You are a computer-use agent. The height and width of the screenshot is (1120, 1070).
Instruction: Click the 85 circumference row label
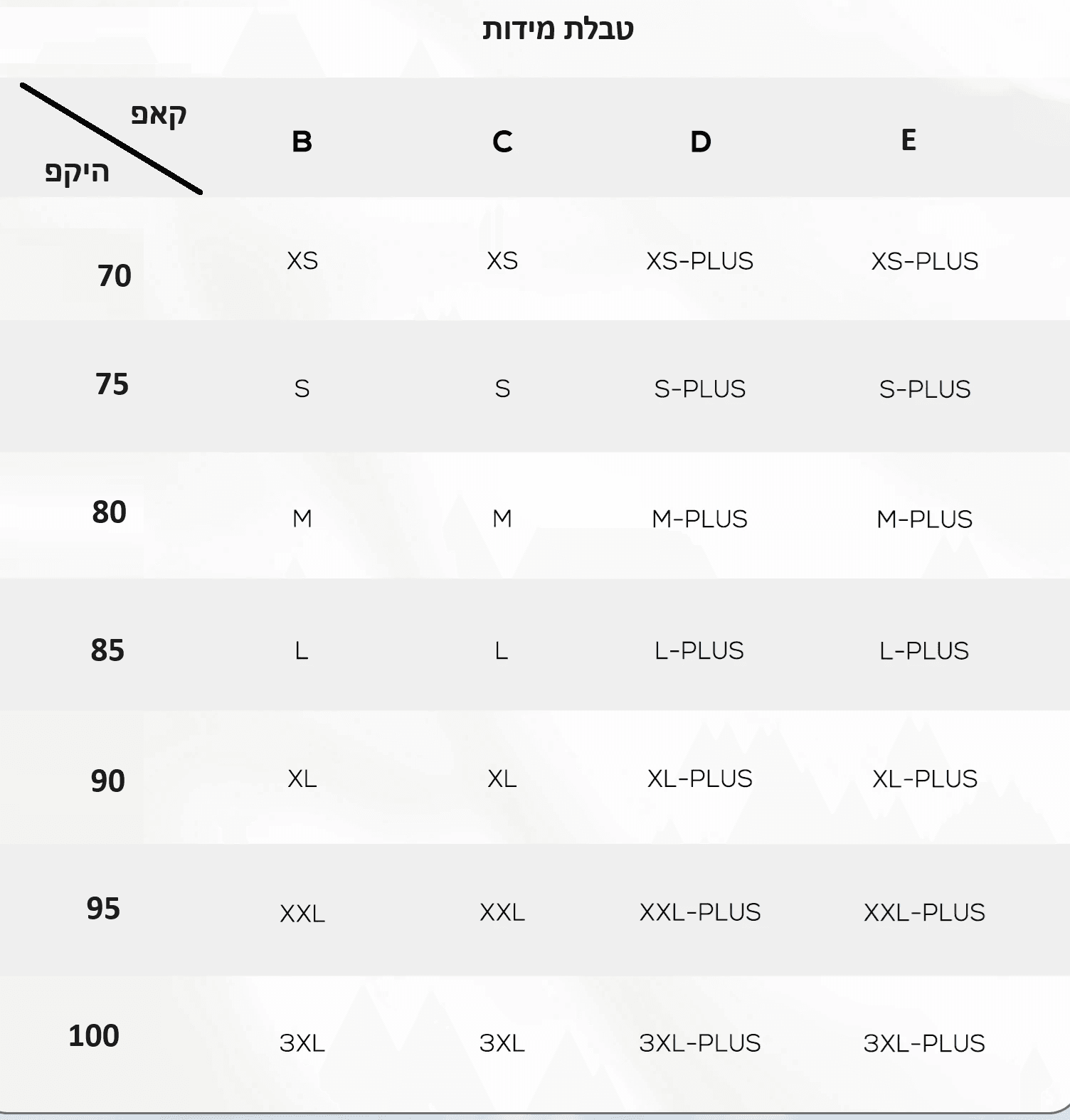107,650
